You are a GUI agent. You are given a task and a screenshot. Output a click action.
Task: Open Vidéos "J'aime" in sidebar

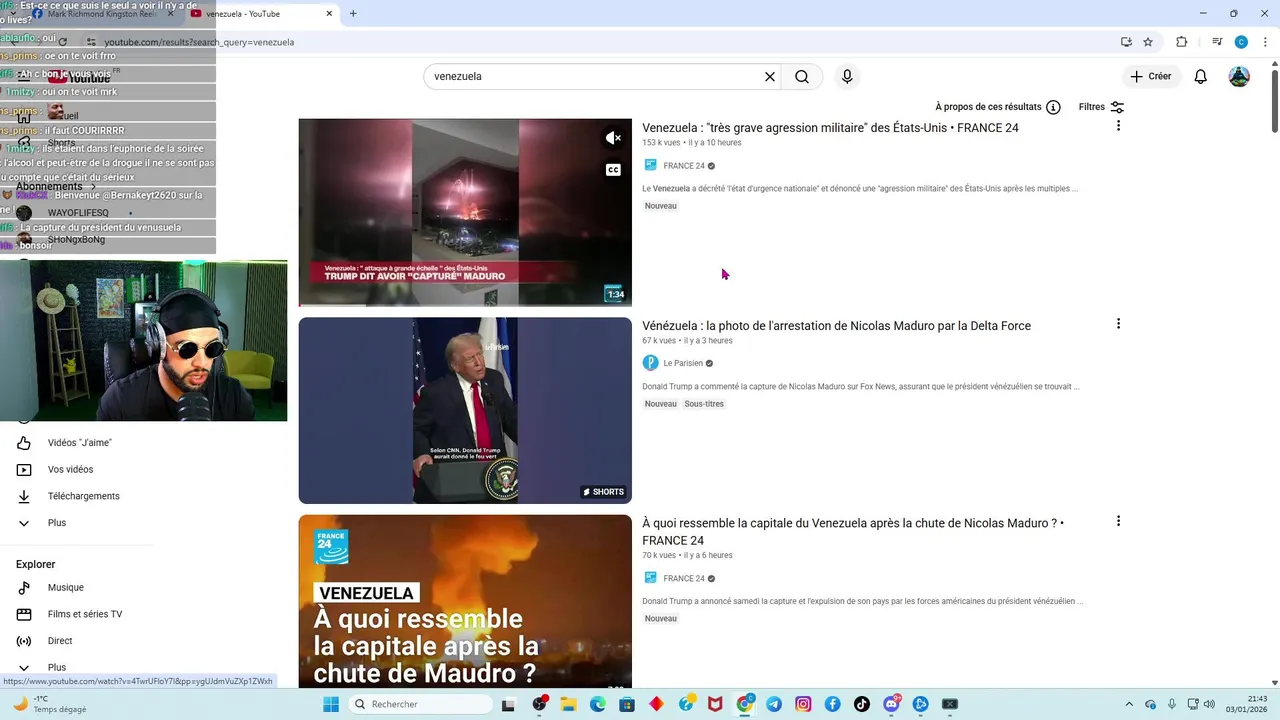[80, 443]
